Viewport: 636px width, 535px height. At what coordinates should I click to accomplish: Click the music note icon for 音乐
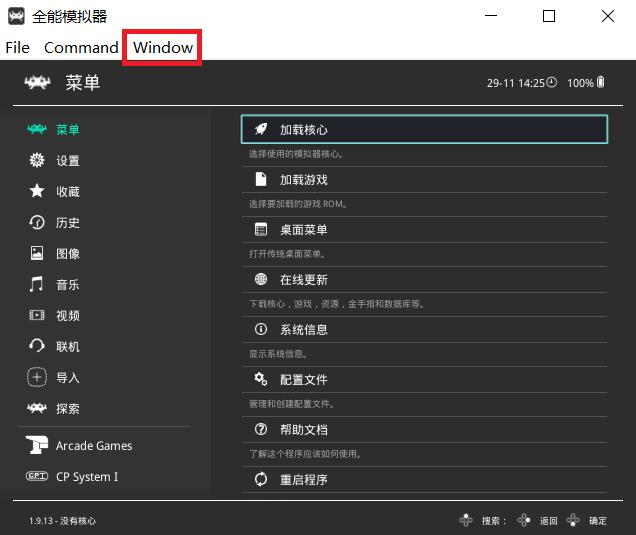click(36, 284)
